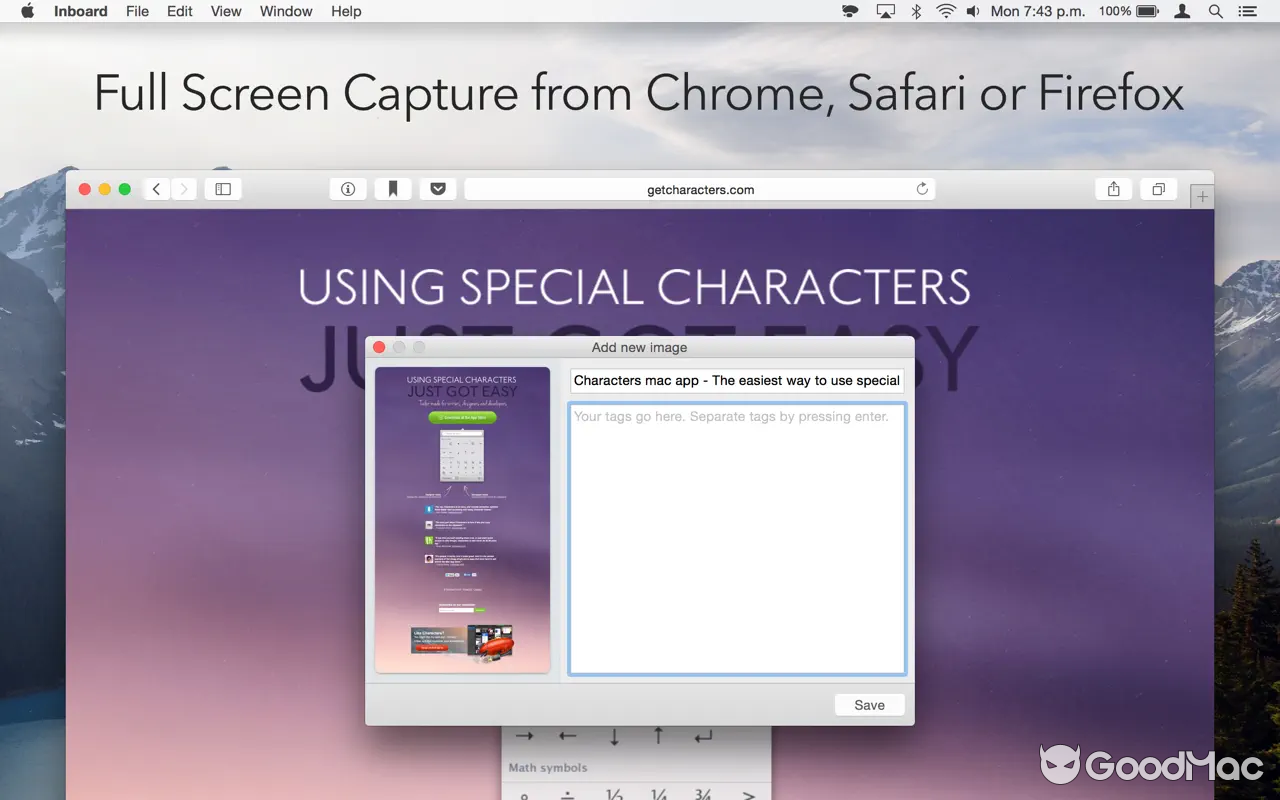The image size is (1280, 800).
Task: Click into the tags entry area
Action: click(x=737, y=540)
